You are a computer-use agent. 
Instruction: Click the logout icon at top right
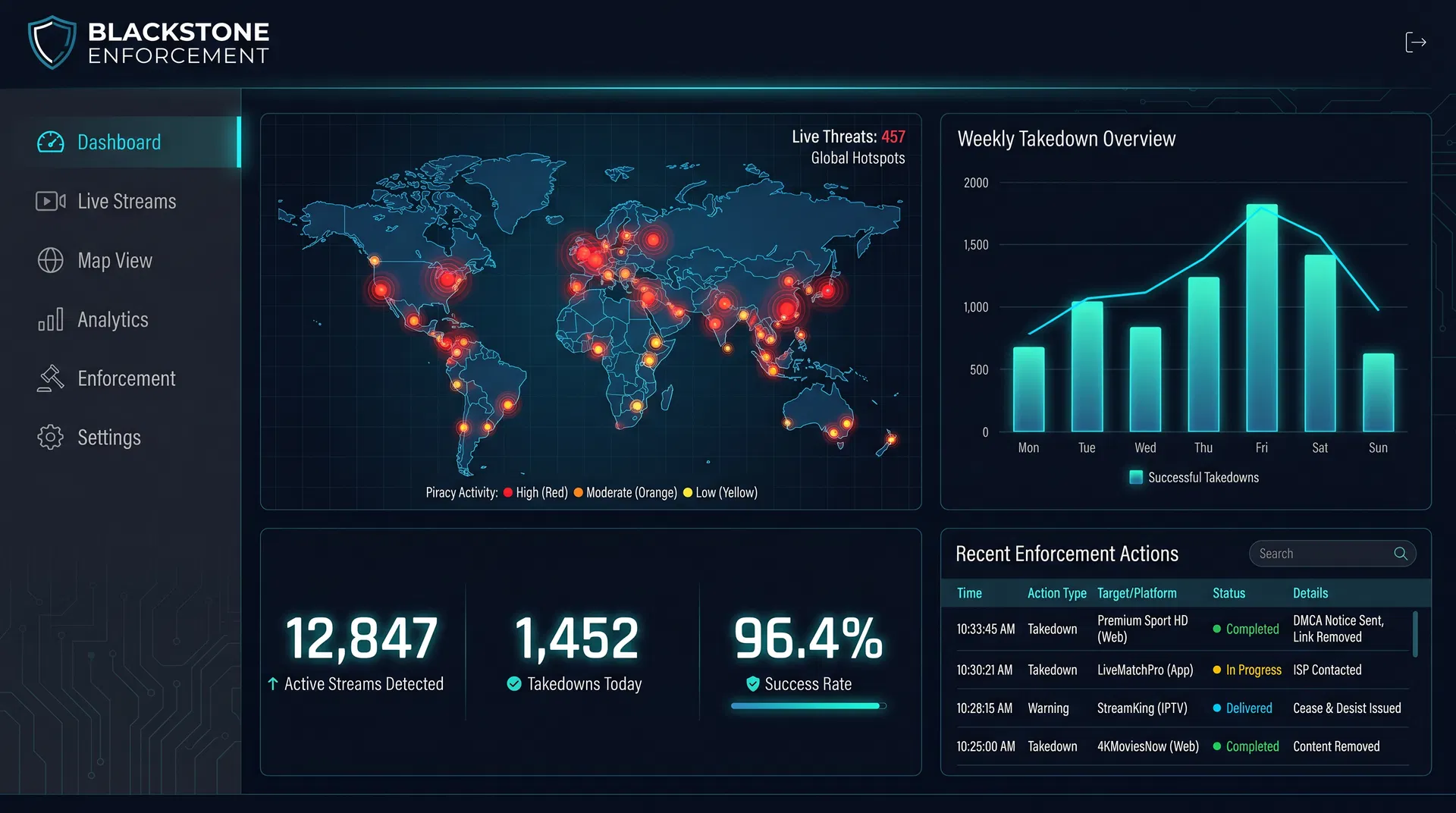point(1417,42)
